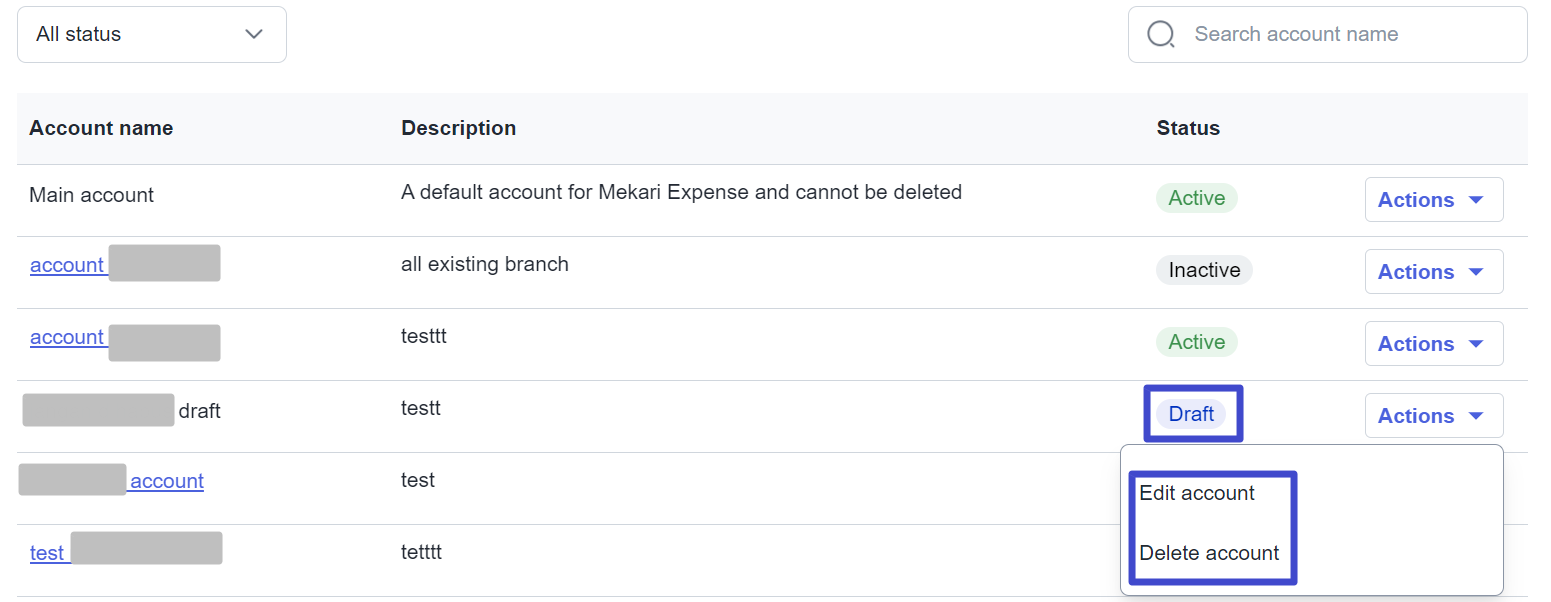Click the Draft status badge
This screenshot has width=1551, height=602.
click(x=1191, y=414)
